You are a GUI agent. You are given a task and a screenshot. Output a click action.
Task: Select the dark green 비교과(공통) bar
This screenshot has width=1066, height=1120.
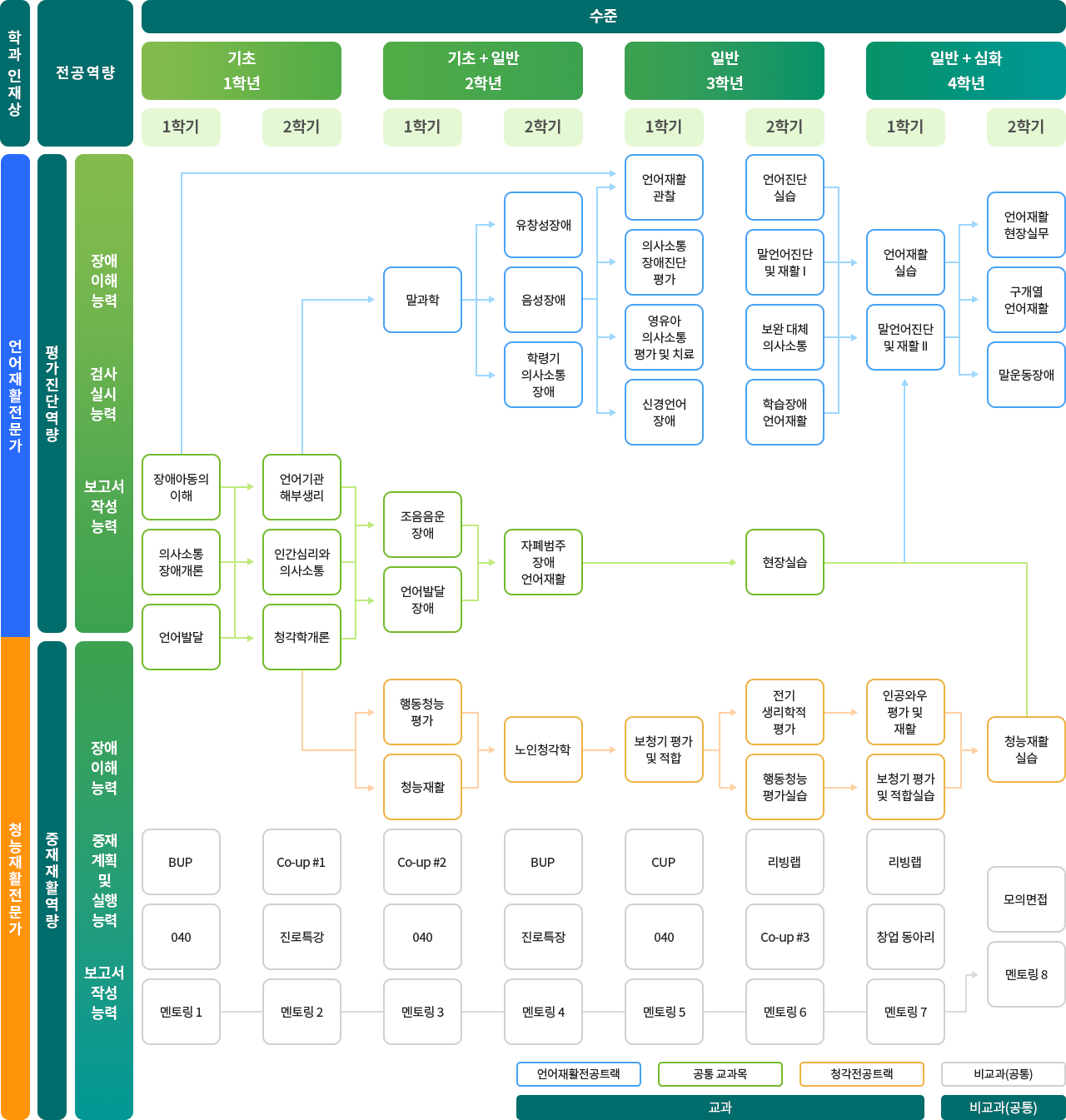click(x=1003, y=1108)
